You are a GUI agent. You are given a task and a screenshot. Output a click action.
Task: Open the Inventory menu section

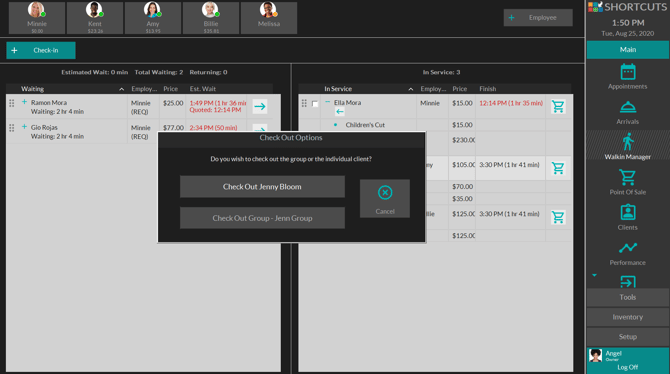click(x=628, y=317)
